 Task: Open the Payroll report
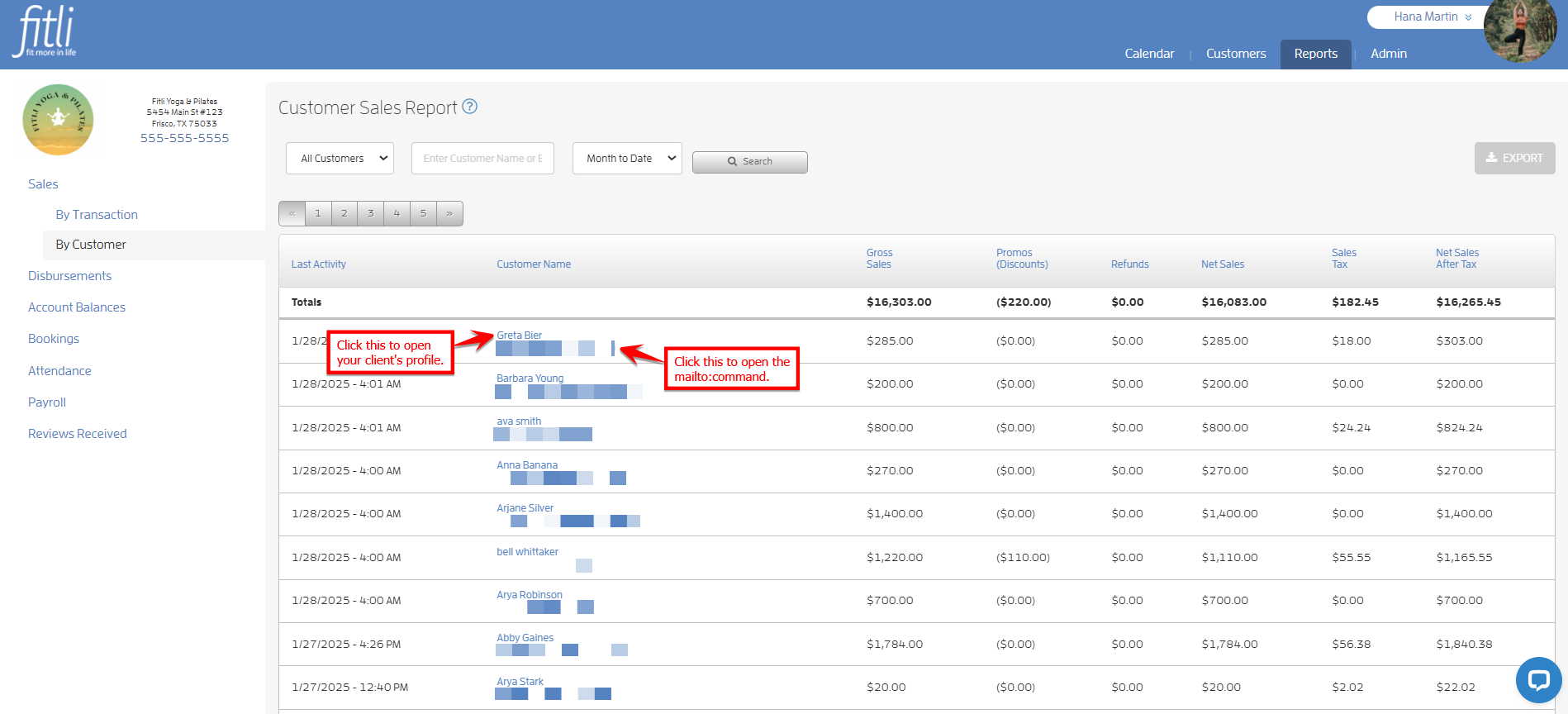(x=47, y=402)
